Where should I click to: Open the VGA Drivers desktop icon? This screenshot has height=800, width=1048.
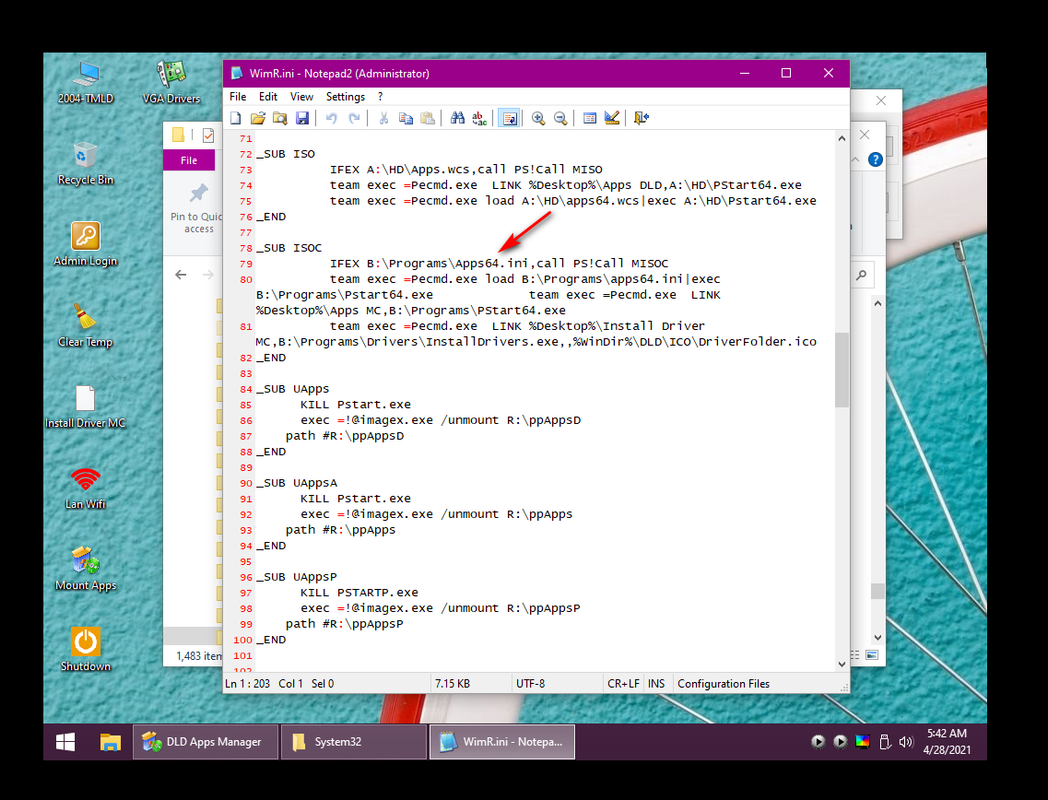171,82
